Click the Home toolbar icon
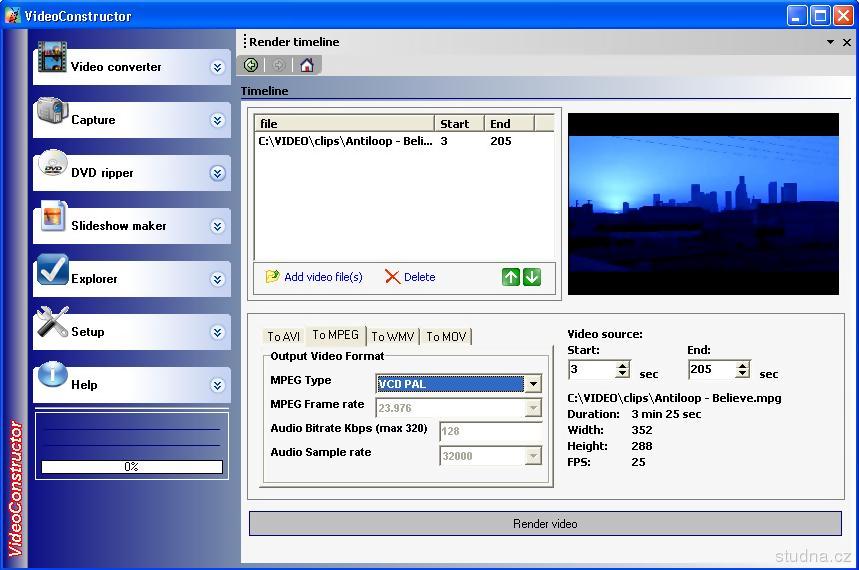Viewport: 859px width, 570px height. point(306,65)
